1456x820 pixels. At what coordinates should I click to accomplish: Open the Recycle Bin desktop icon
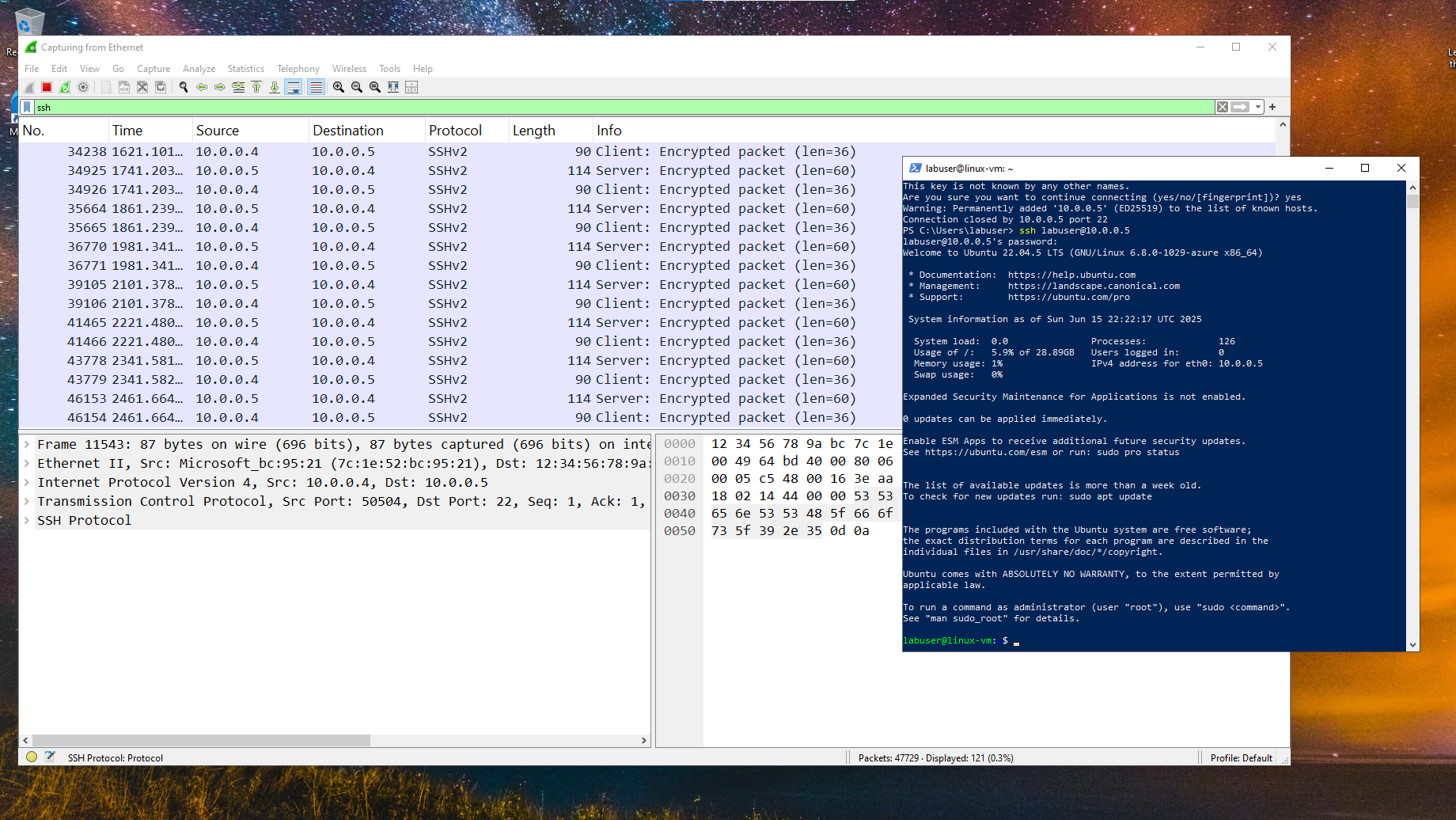pyautogui.click(x=29, y=21)
